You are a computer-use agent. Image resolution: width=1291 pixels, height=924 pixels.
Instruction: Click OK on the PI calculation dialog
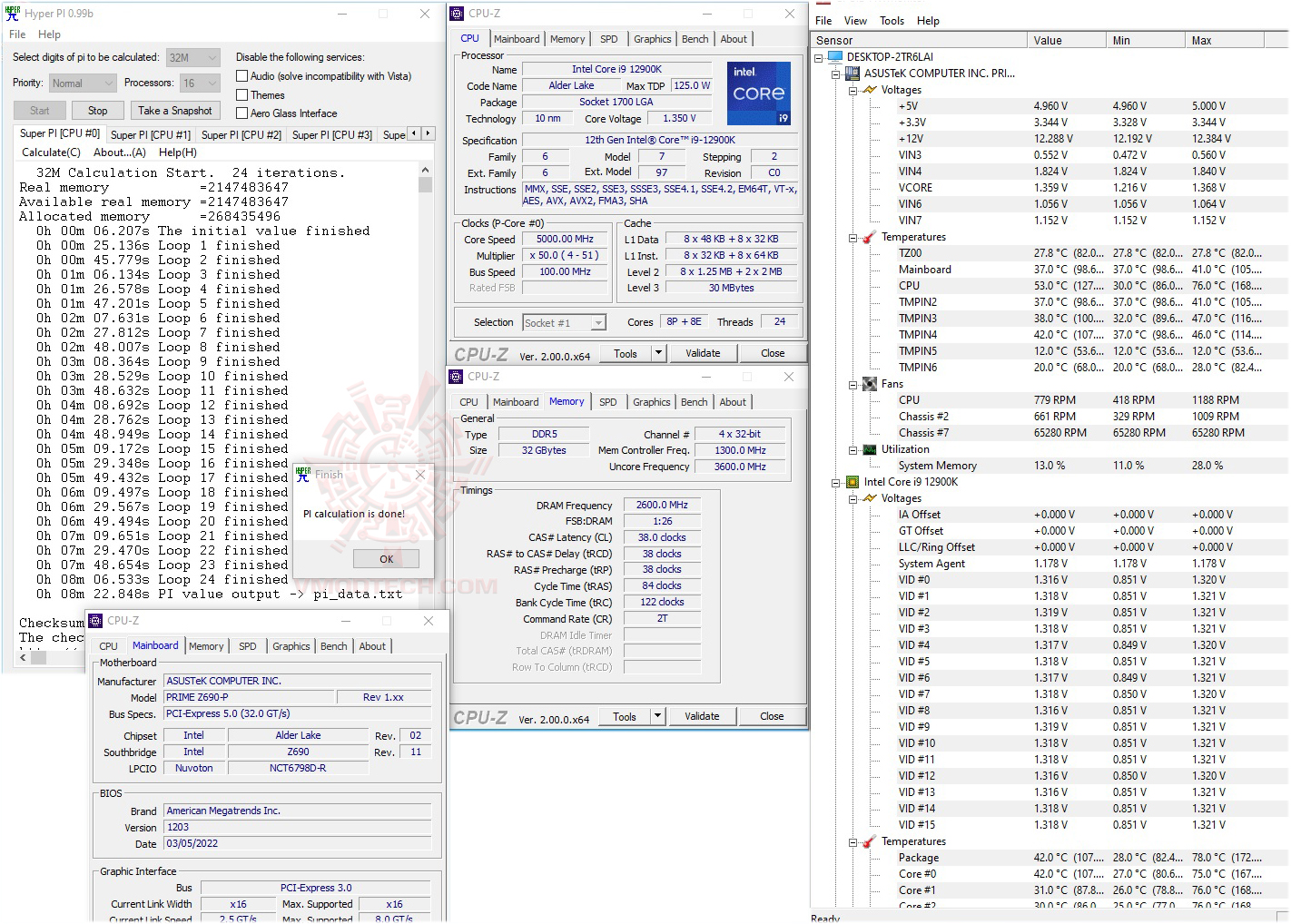point(386,558)
